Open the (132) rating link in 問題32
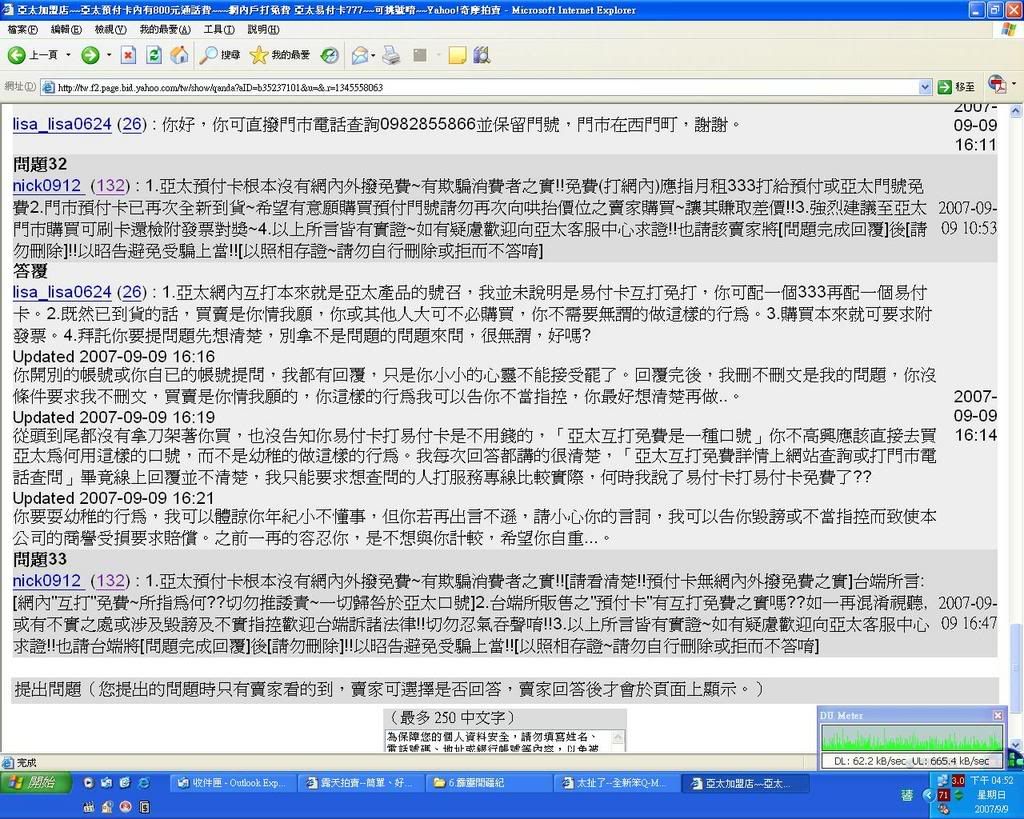Viewport: 1024px width, 819px height. pyautogui.click(x=110, y=185)
